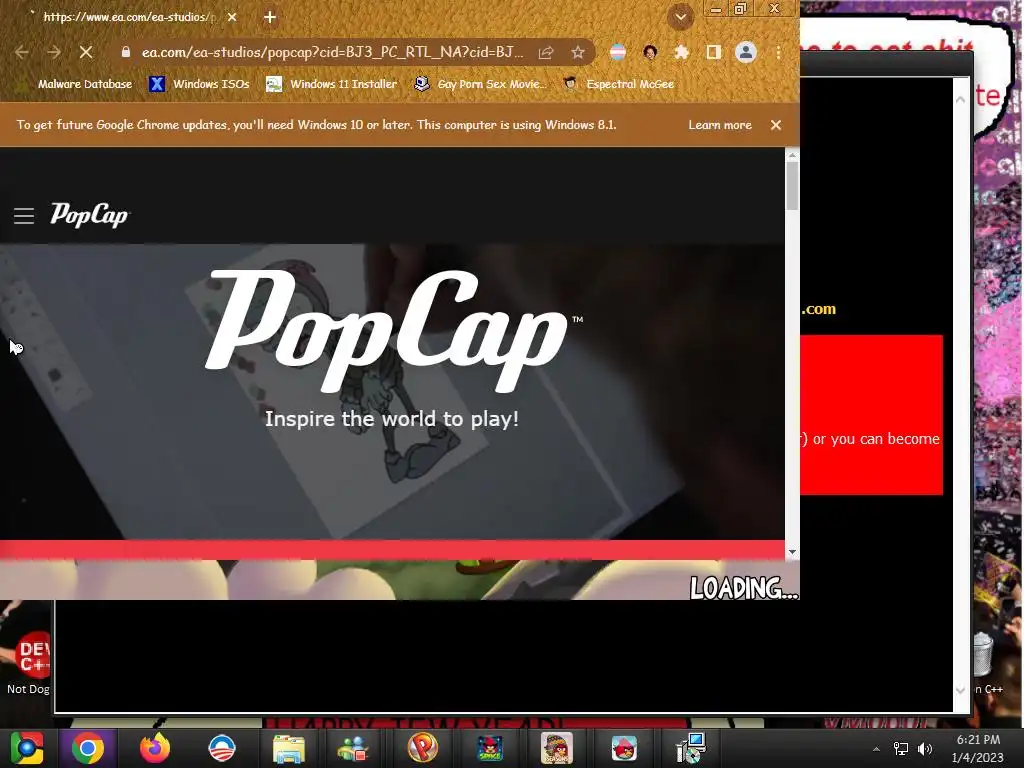Open the Chrome three-dot menu

pyautogui.click(x=778, y=52)
